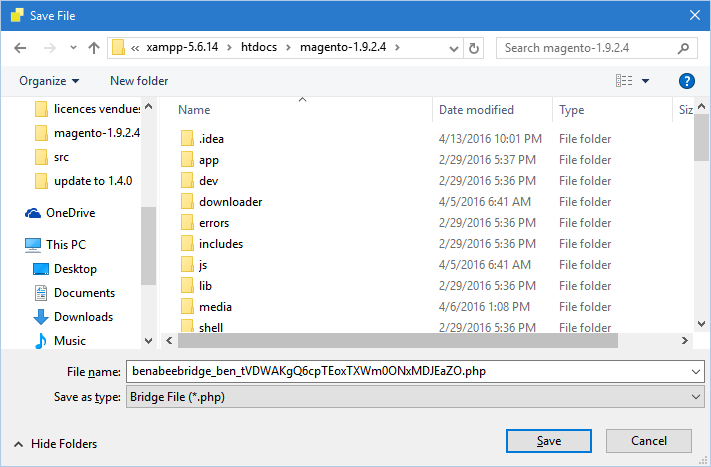Sort files by Name column header
711x467 pixels.
[194, 110]
